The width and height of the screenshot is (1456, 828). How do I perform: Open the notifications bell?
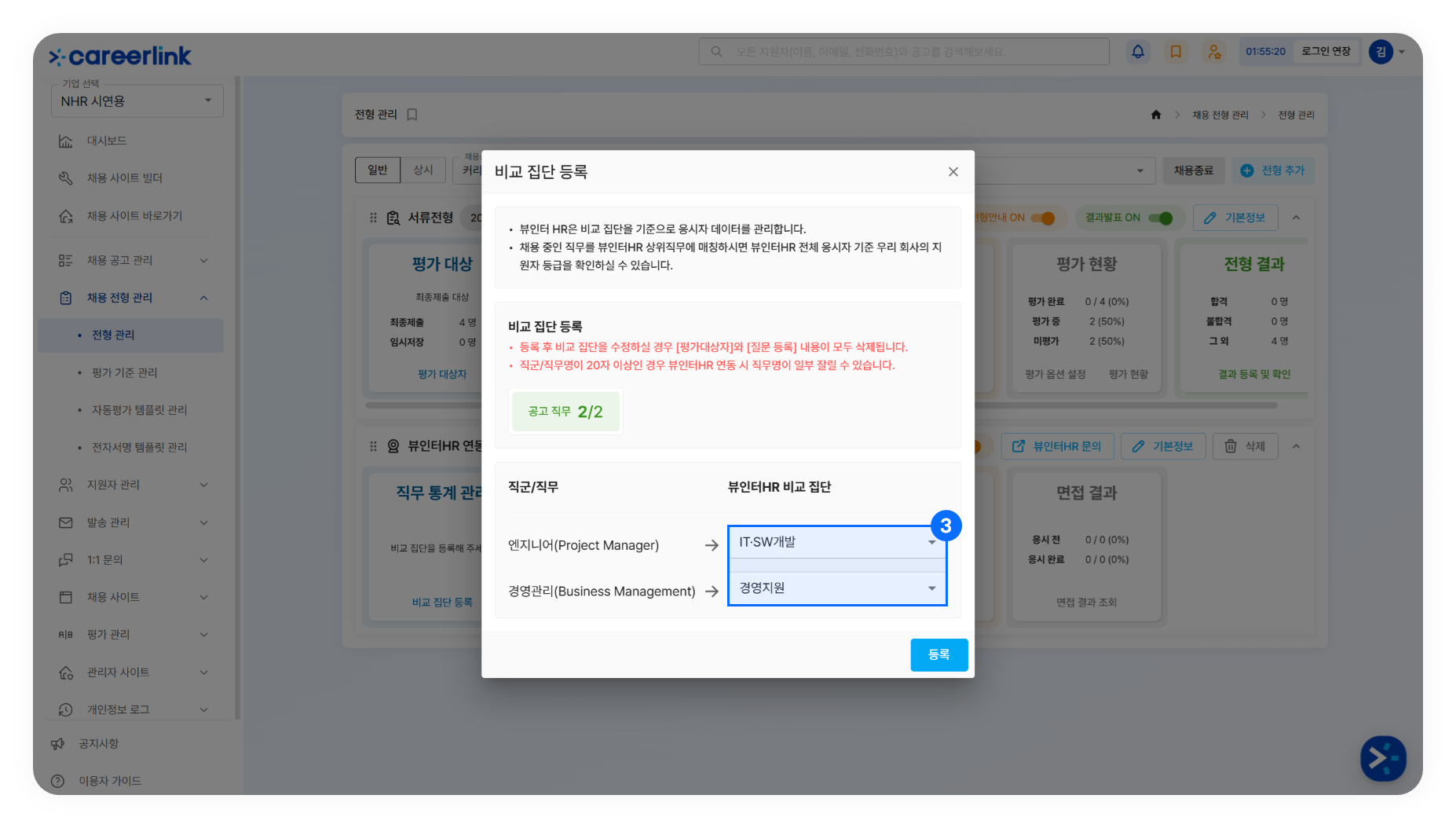pyautogui.click(x=1137, y=52)
